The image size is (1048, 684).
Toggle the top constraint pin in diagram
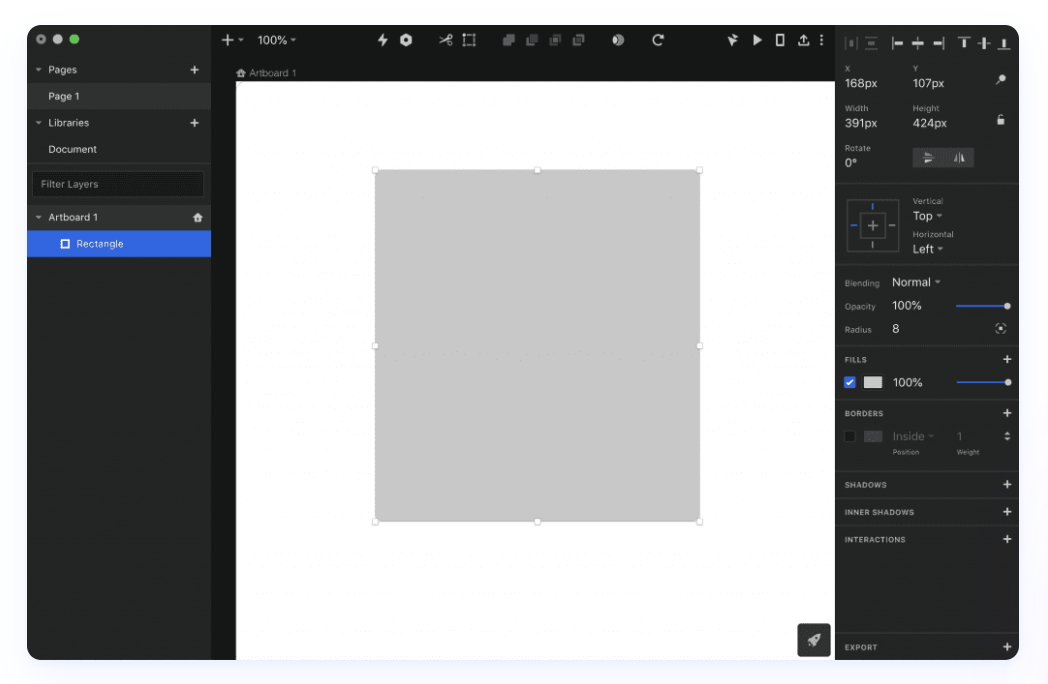(x=872, y=207)
